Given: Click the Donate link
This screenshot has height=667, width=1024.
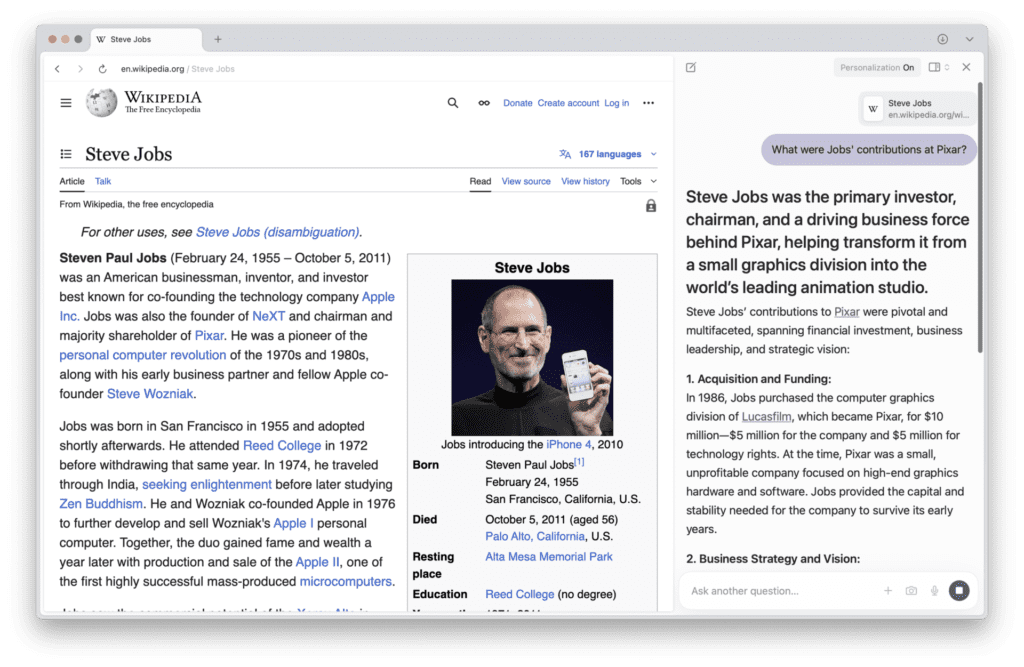Looking at the screenshot, I should tap(517, 103).
